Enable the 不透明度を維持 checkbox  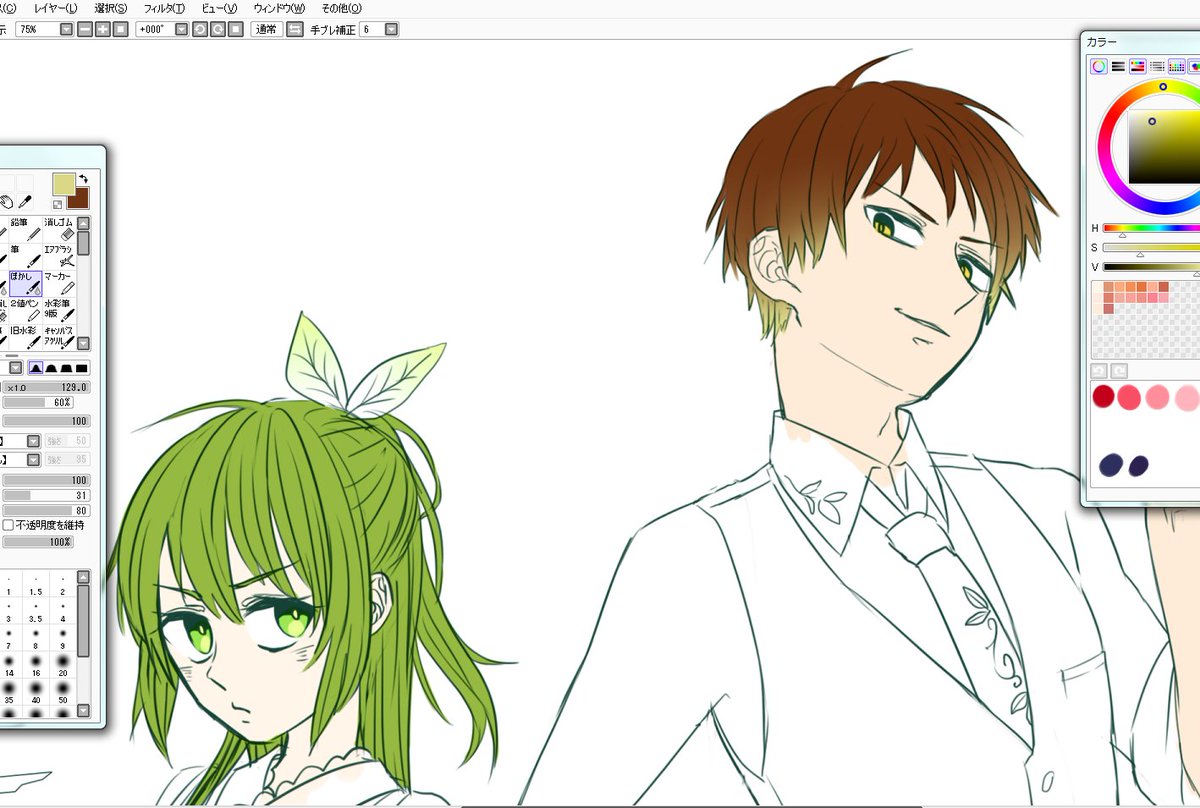8,525
